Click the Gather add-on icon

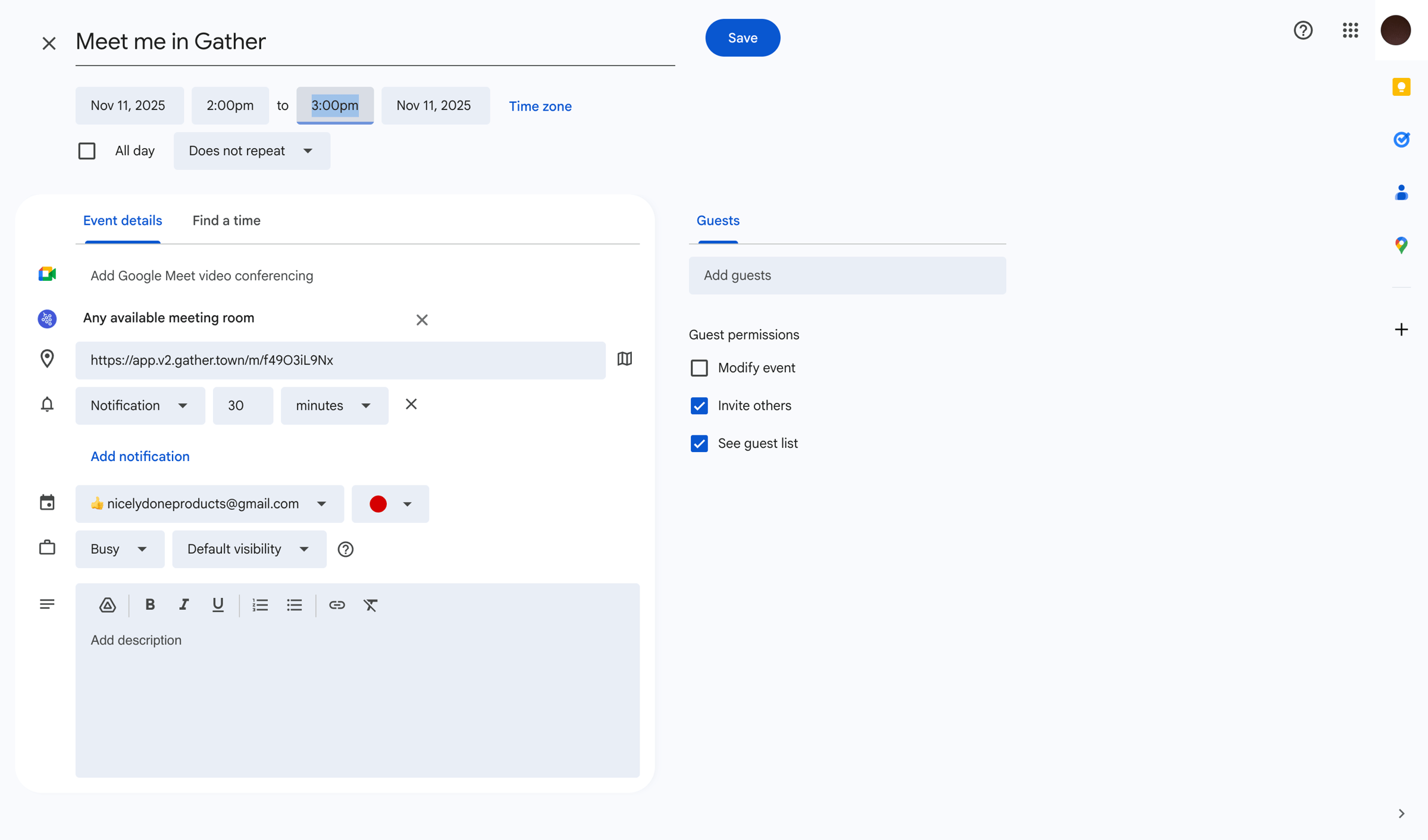click(x=47, y=319)
